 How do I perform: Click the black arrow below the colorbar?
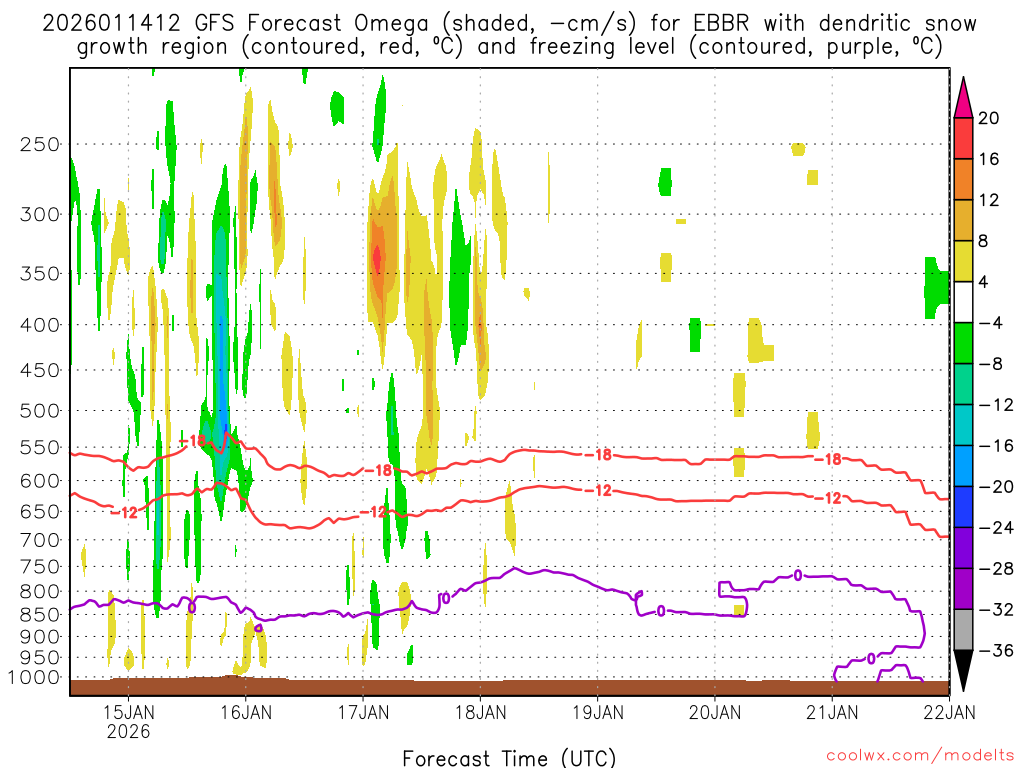click(x=962, y=670)
